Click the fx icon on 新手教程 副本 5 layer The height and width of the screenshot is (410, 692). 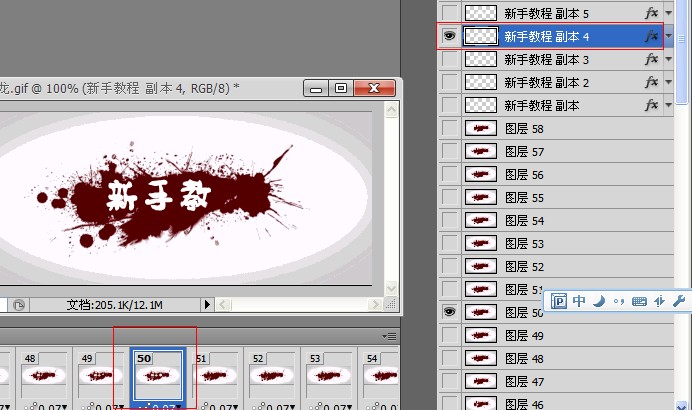(651, 13)
